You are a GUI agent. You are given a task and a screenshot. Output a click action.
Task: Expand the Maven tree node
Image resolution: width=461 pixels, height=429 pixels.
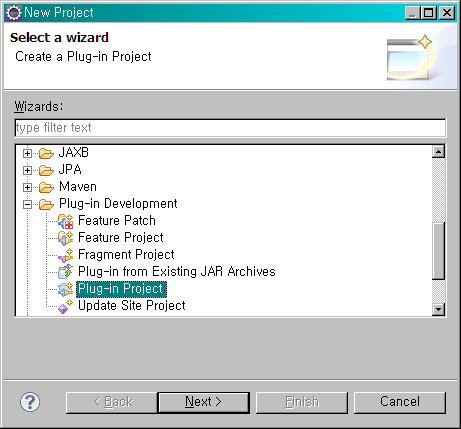point(27,187)
